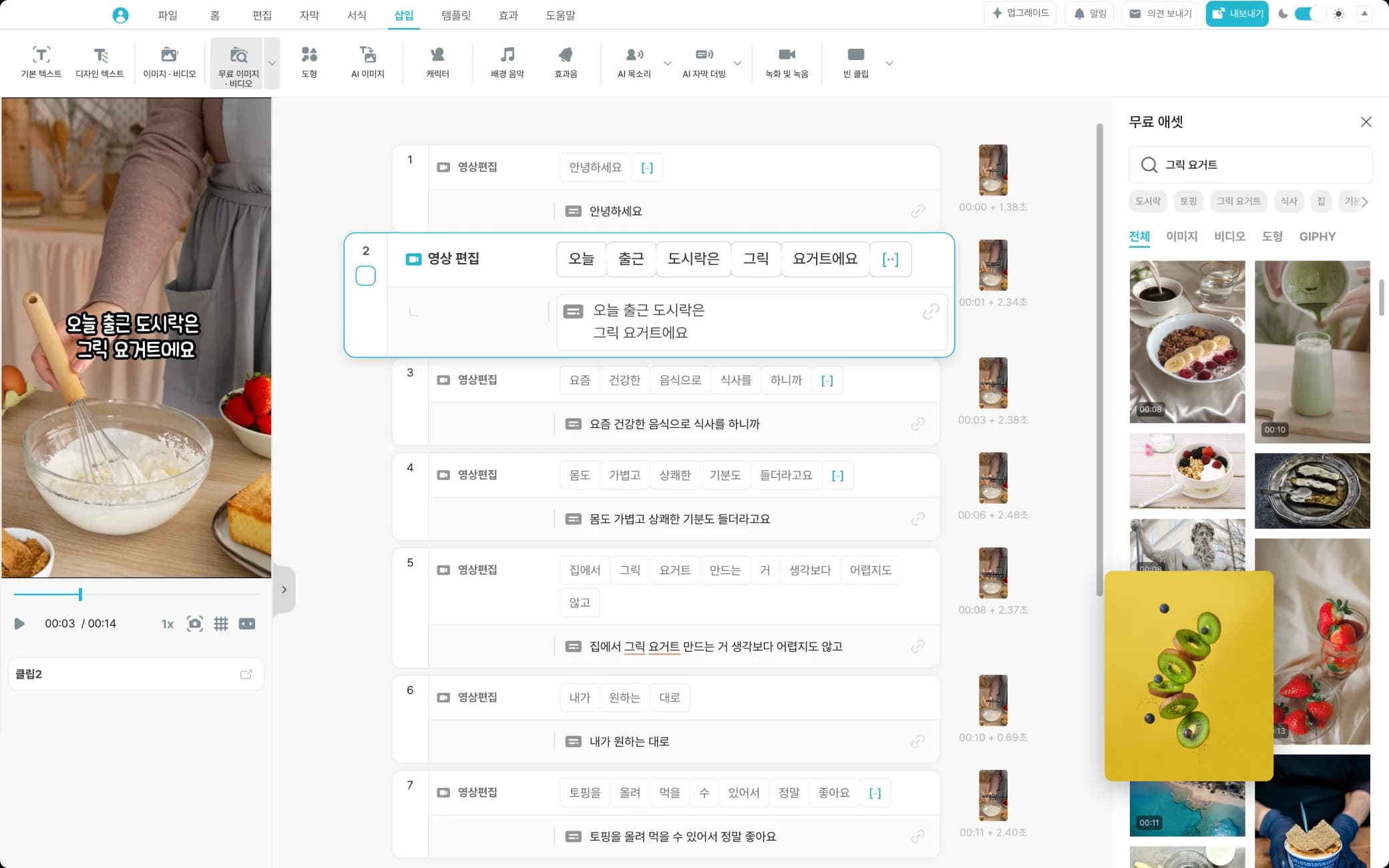
Task: Expand the AI 자막 더빙 dropdown arrow
Action: click(737, 64)
